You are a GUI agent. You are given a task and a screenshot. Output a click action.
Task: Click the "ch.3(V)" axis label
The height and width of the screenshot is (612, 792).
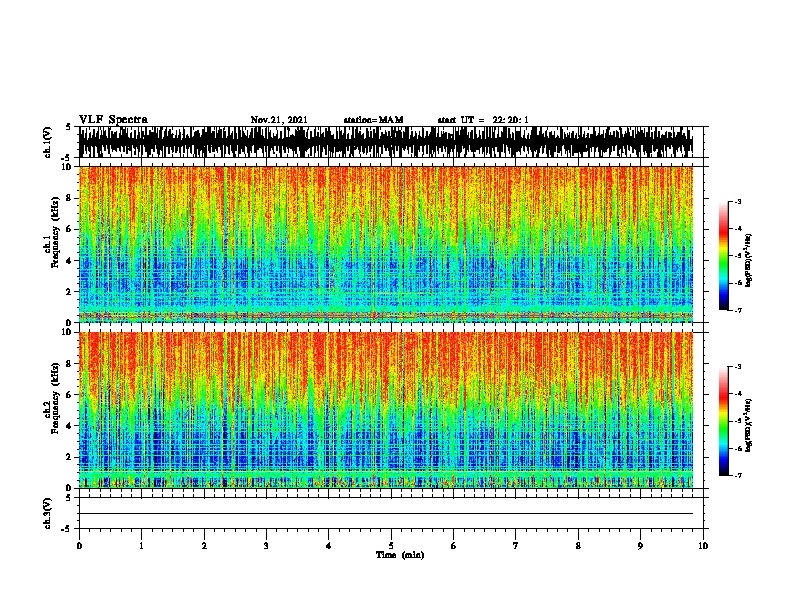47,514
